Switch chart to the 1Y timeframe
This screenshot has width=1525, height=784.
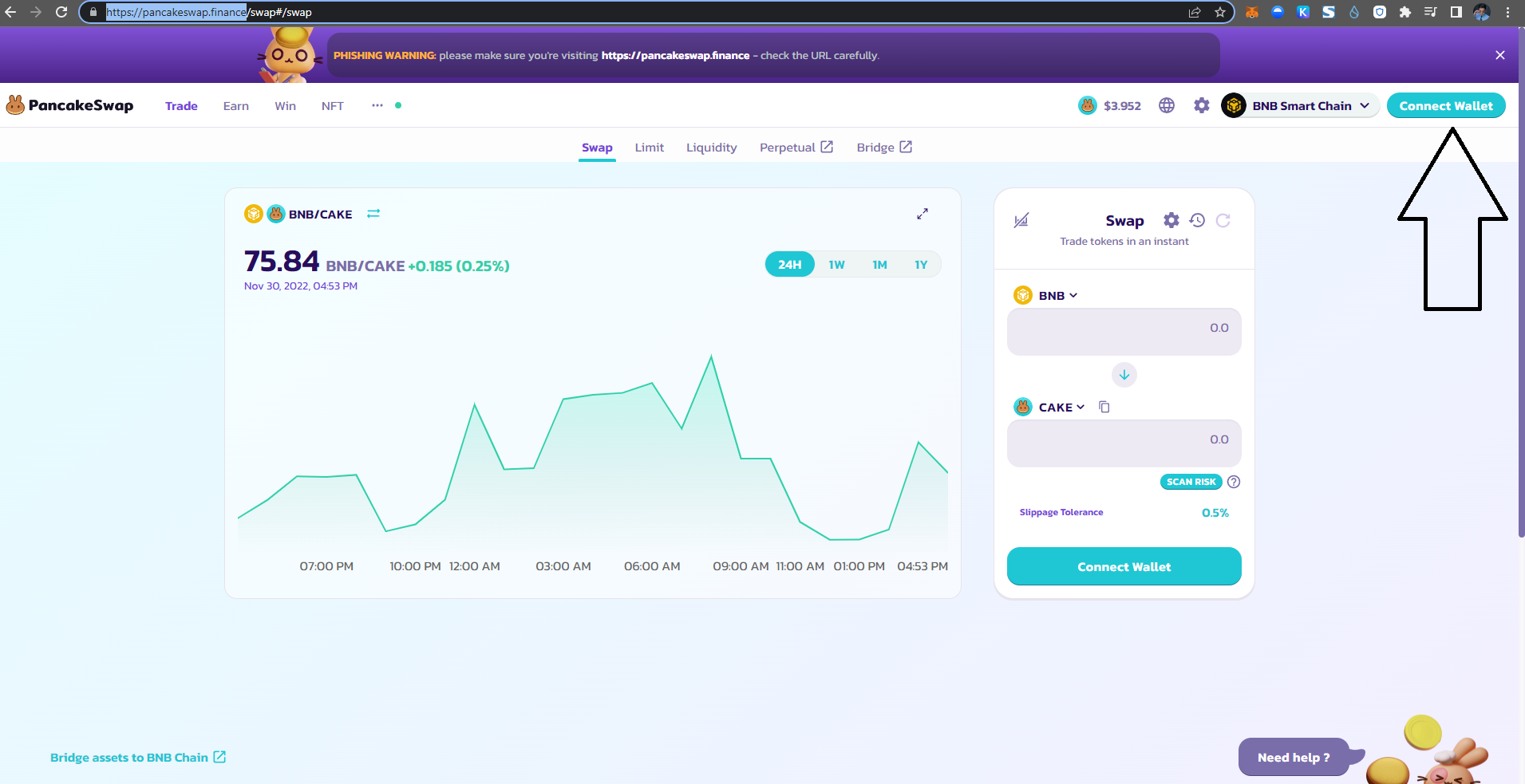[x=921, y=265]
